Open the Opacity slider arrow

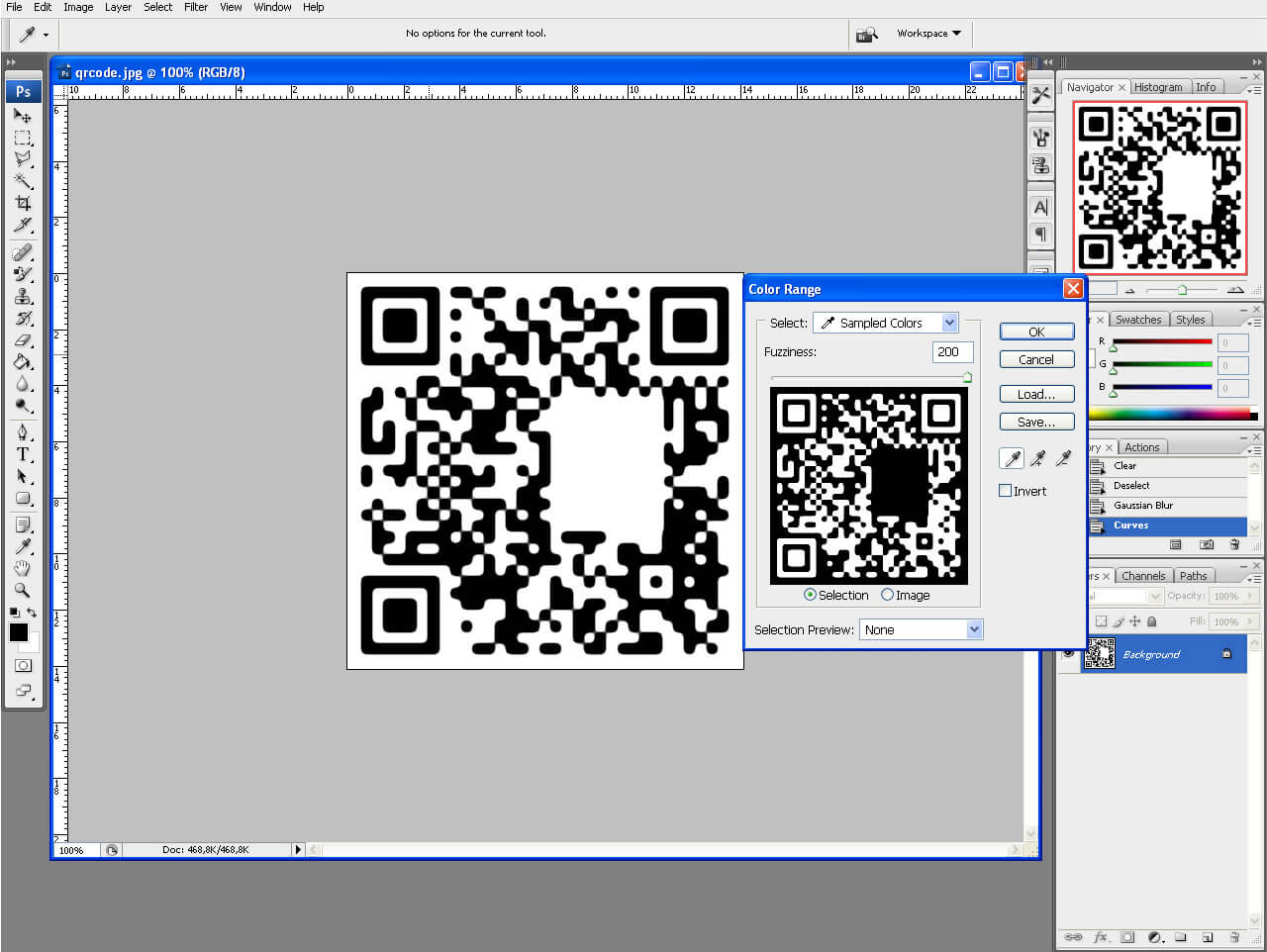coord(1250,596)
